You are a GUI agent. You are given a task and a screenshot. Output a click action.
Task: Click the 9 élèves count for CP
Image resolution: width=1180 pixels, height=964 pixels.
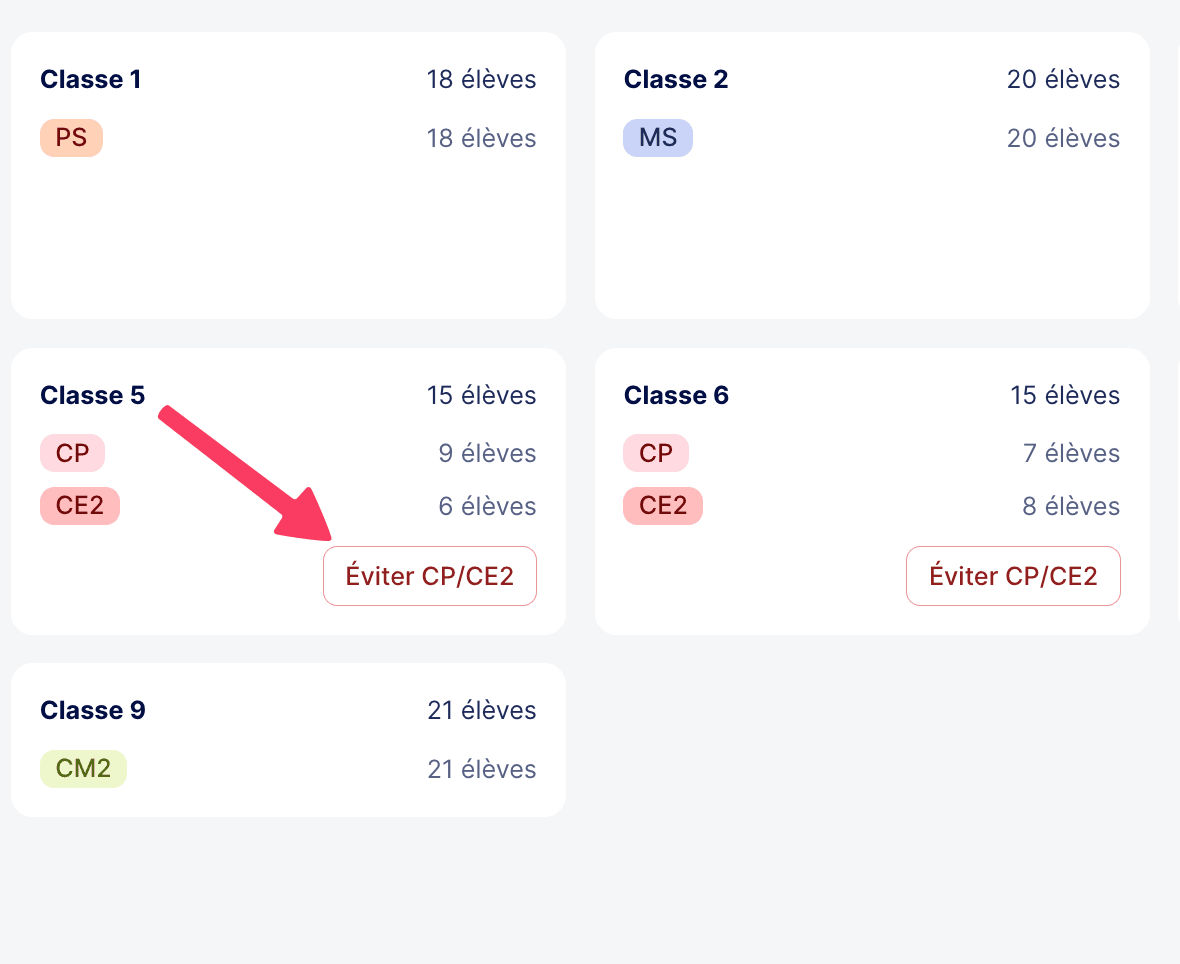[x=487, y=453]
